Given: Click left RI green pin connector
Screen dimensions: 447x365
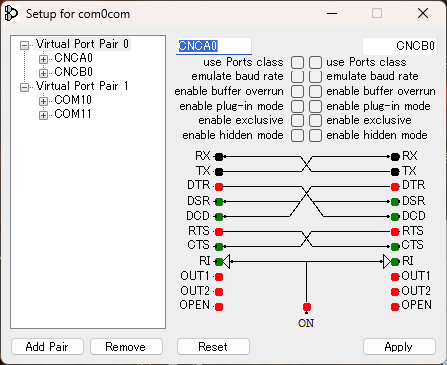Looking at the screenshot, I should coord(219,262).
